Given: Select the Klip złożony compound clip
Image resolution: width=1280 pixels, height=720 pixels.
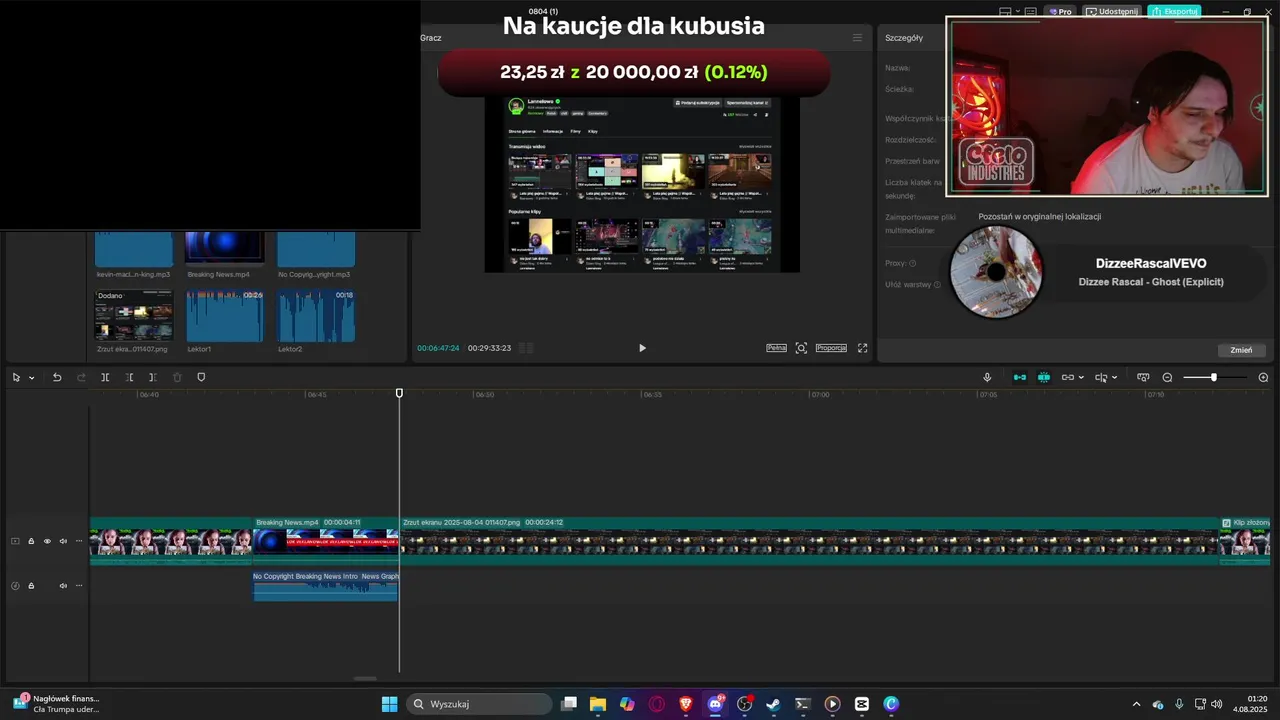Looking at the screenshot, I should coord(1244,540).
